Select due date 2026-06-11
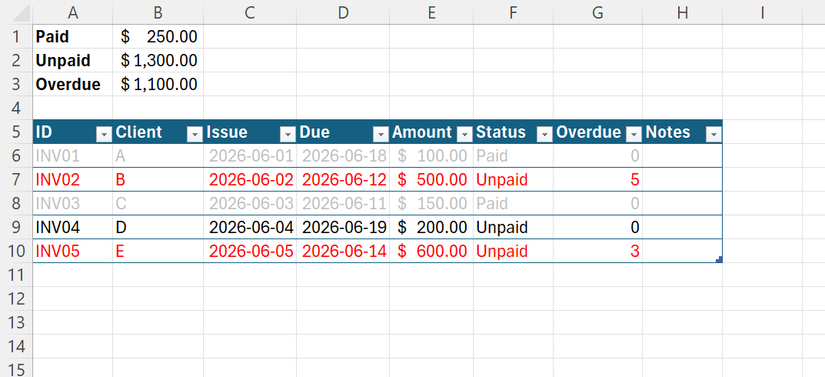The width and height of the screenshot is (825, 377). tap(343, 203)
